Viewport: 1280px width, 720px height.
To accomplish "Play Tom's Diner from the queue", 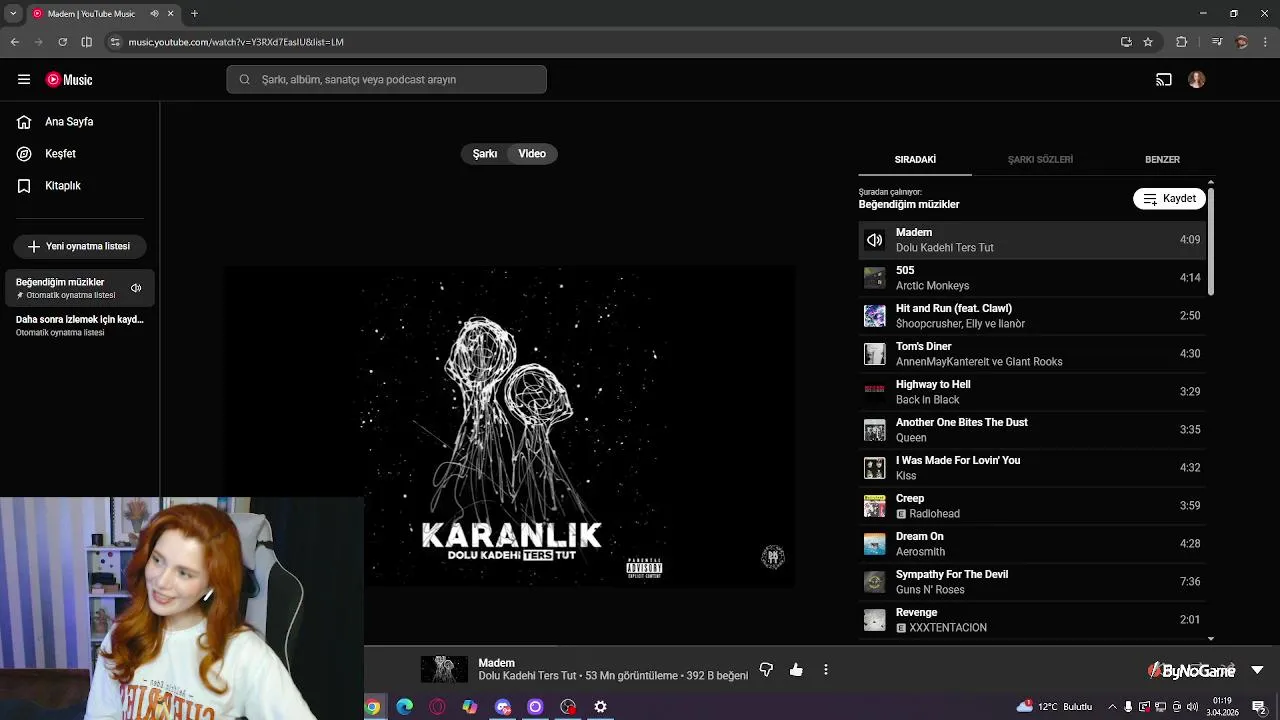I will coord(1032,354).
